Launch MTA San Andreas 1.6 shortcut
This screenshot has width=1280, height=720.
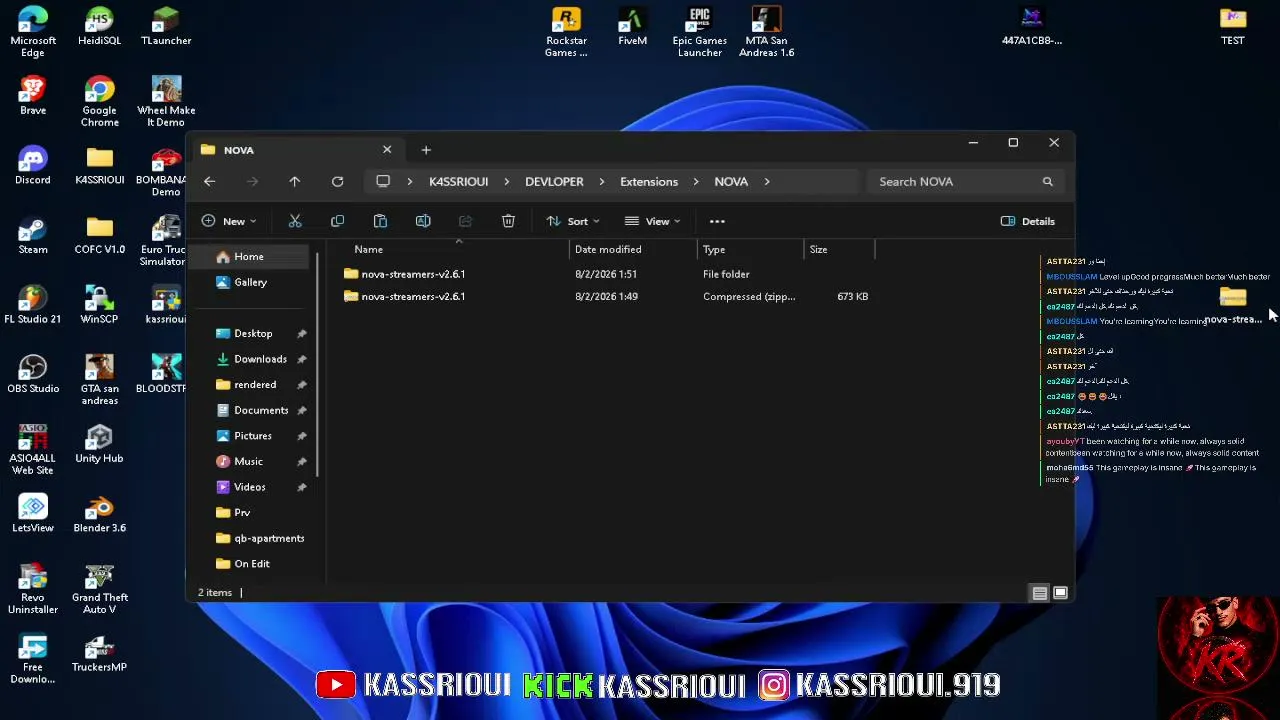766,34
